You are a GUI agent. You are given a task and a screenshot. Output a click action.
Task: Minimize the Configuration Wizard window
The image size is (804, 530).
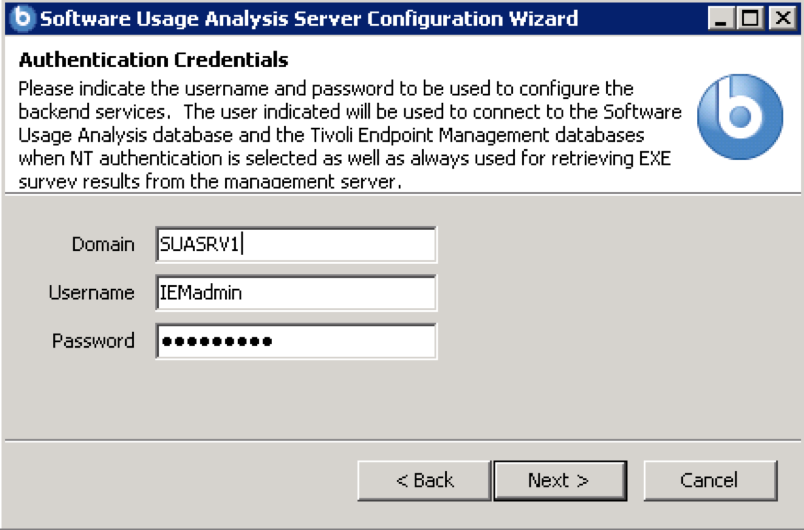pos(723,18)
